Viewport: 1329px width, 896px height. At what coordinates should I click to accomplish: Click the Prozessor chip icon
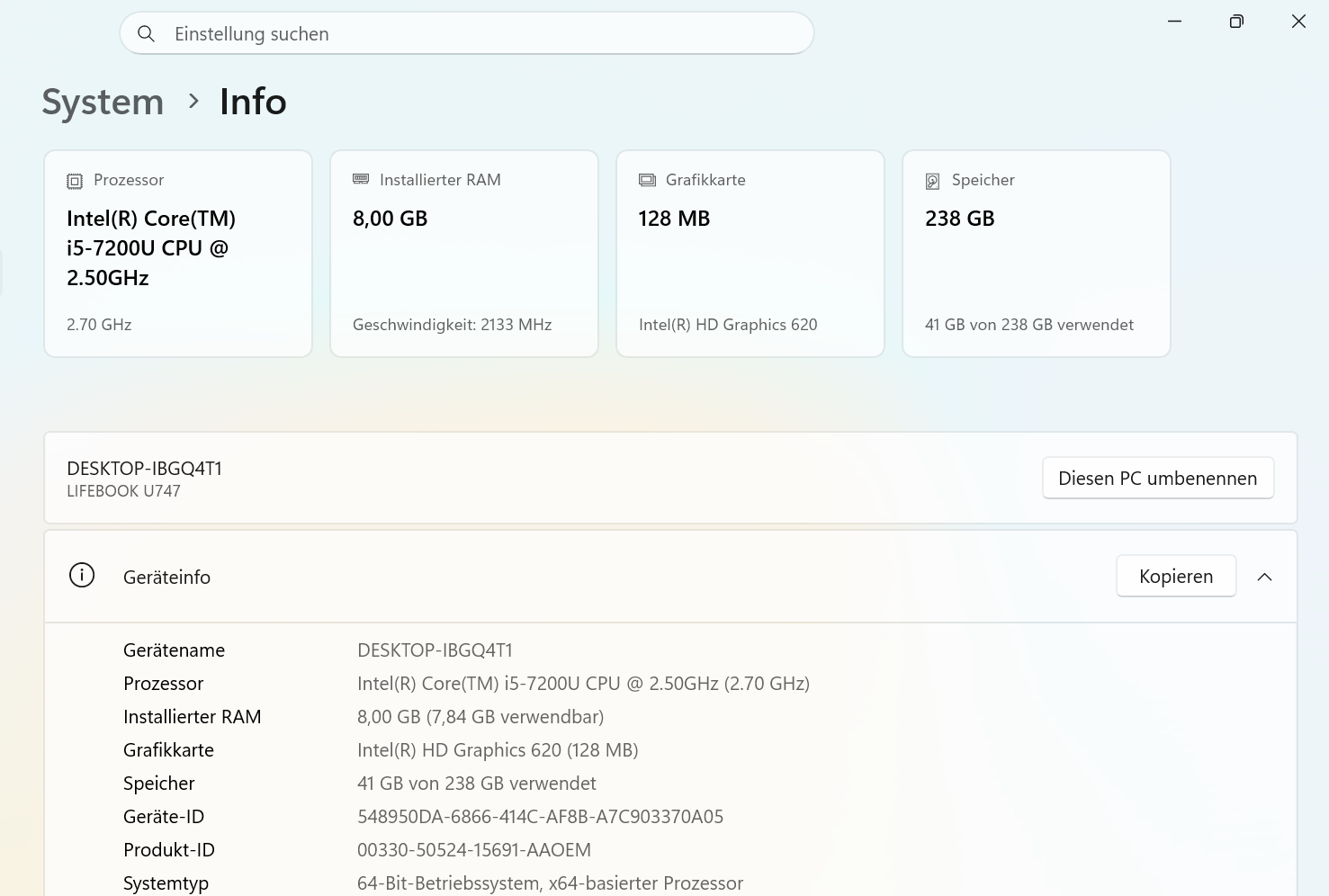click(x=75, y=181)
